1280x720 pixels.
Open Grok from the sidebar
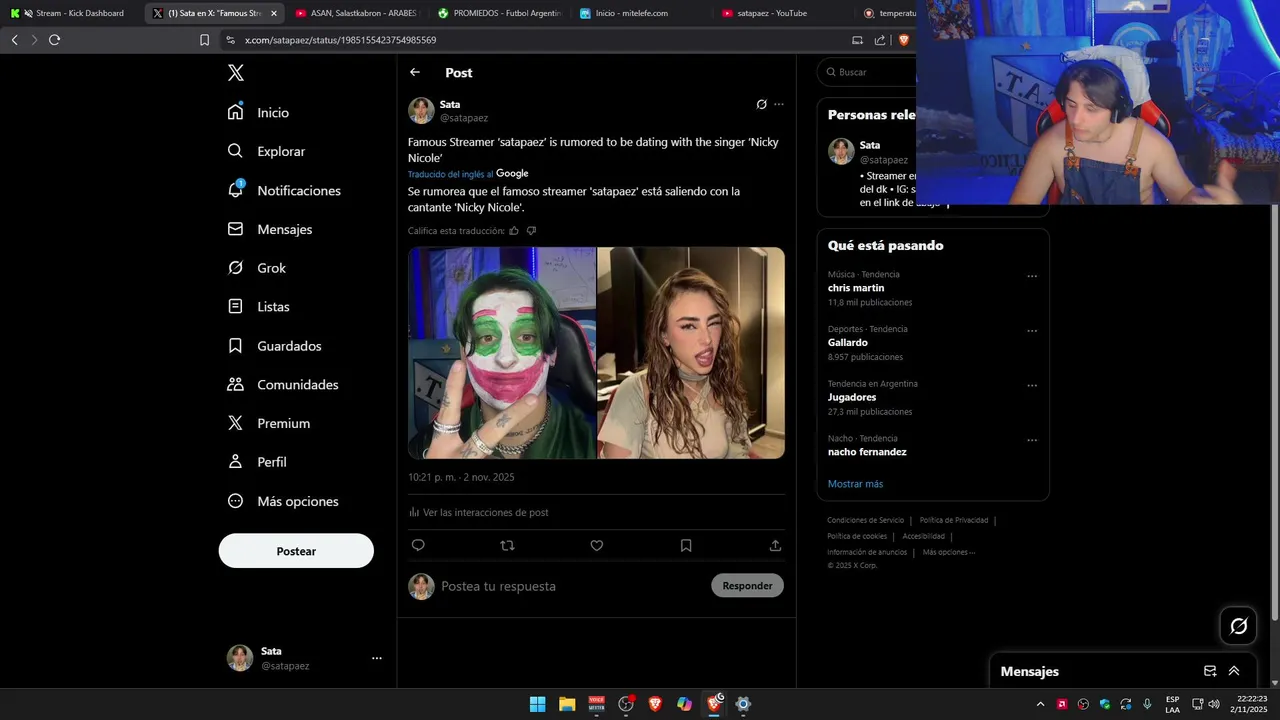[257, 268]
